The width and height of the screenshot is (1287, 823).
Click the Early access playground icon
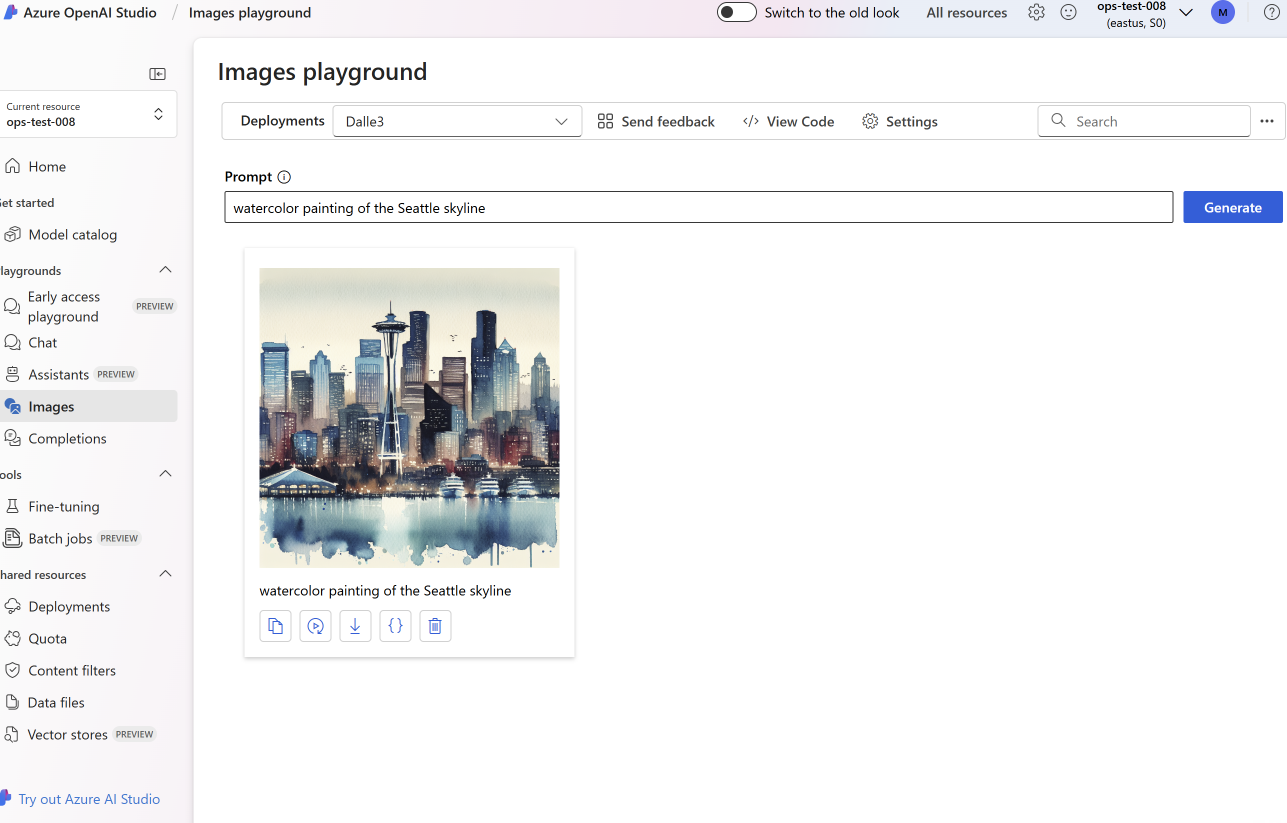tap(12, 306)
